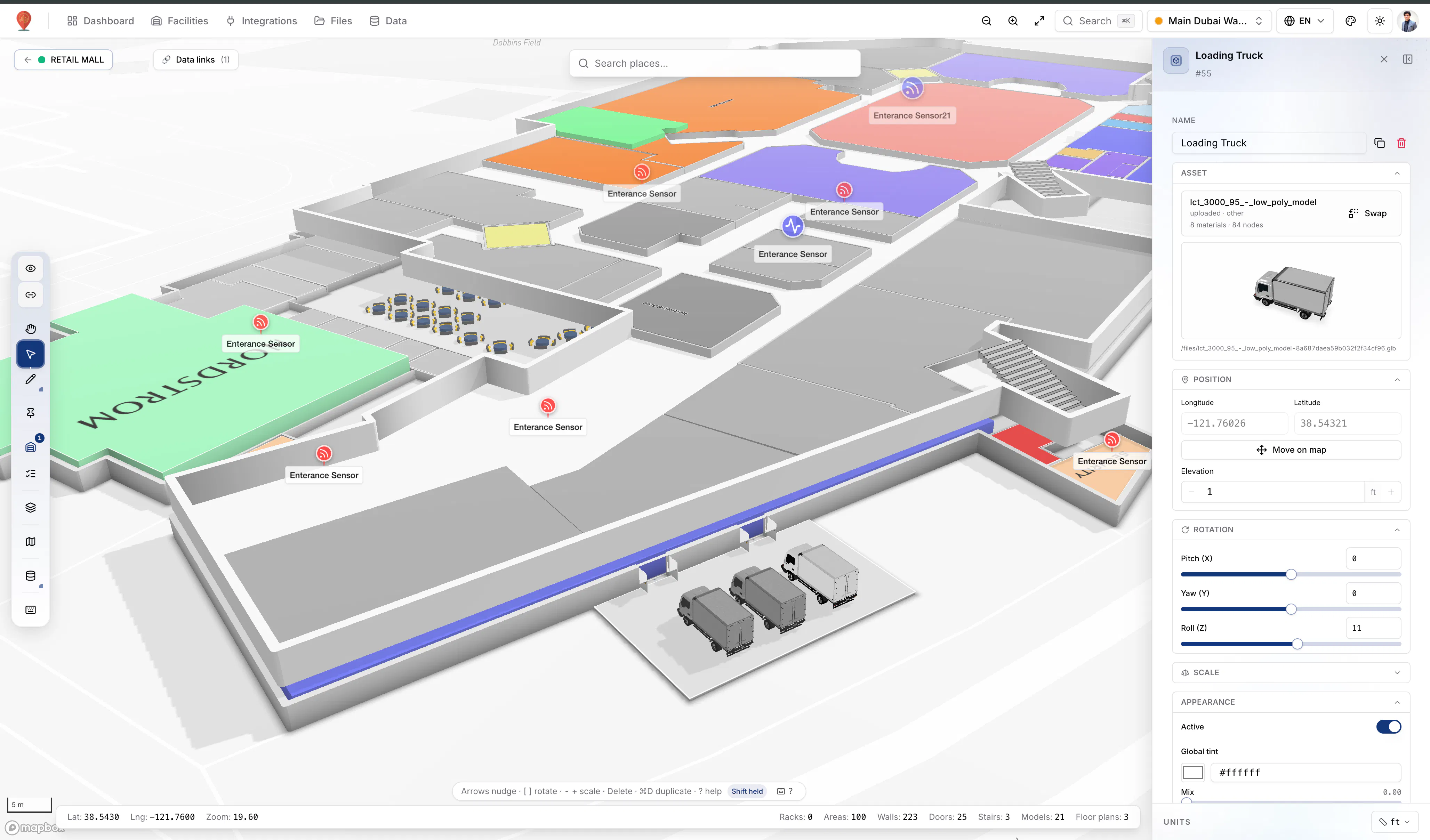Open the building tool with badge 1
Image resolution: width=1430 pixels, height=840 pixels.
click(31, 447)
